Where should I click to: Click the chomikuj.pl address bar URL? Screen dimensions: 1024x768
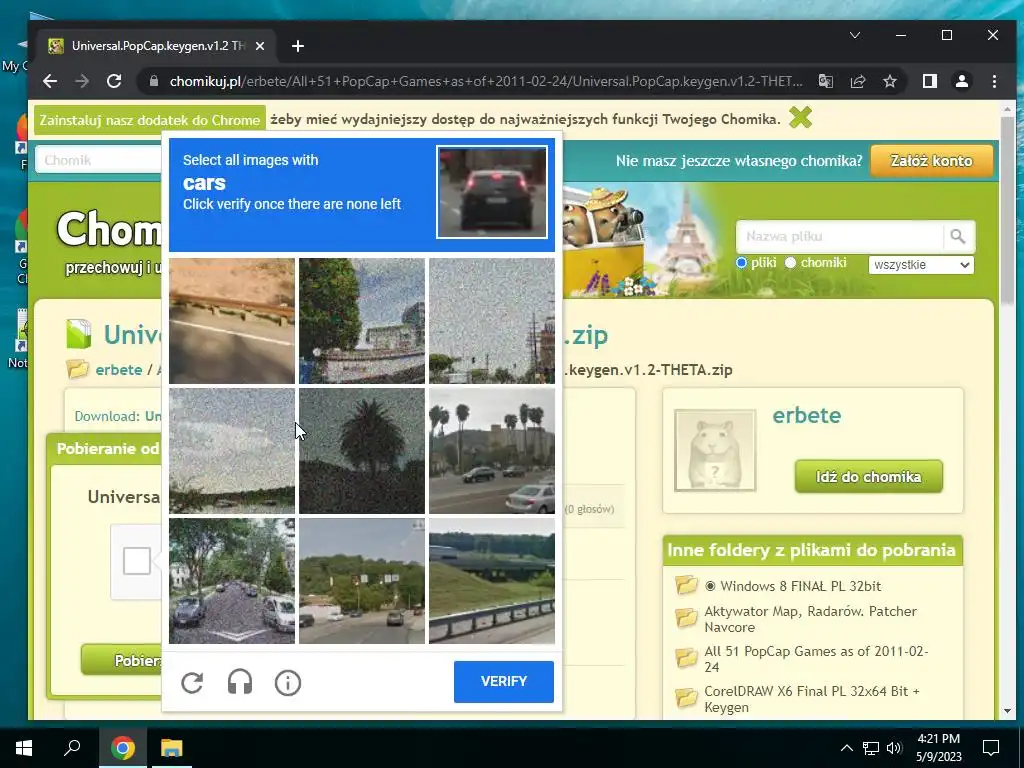(486, 81)
